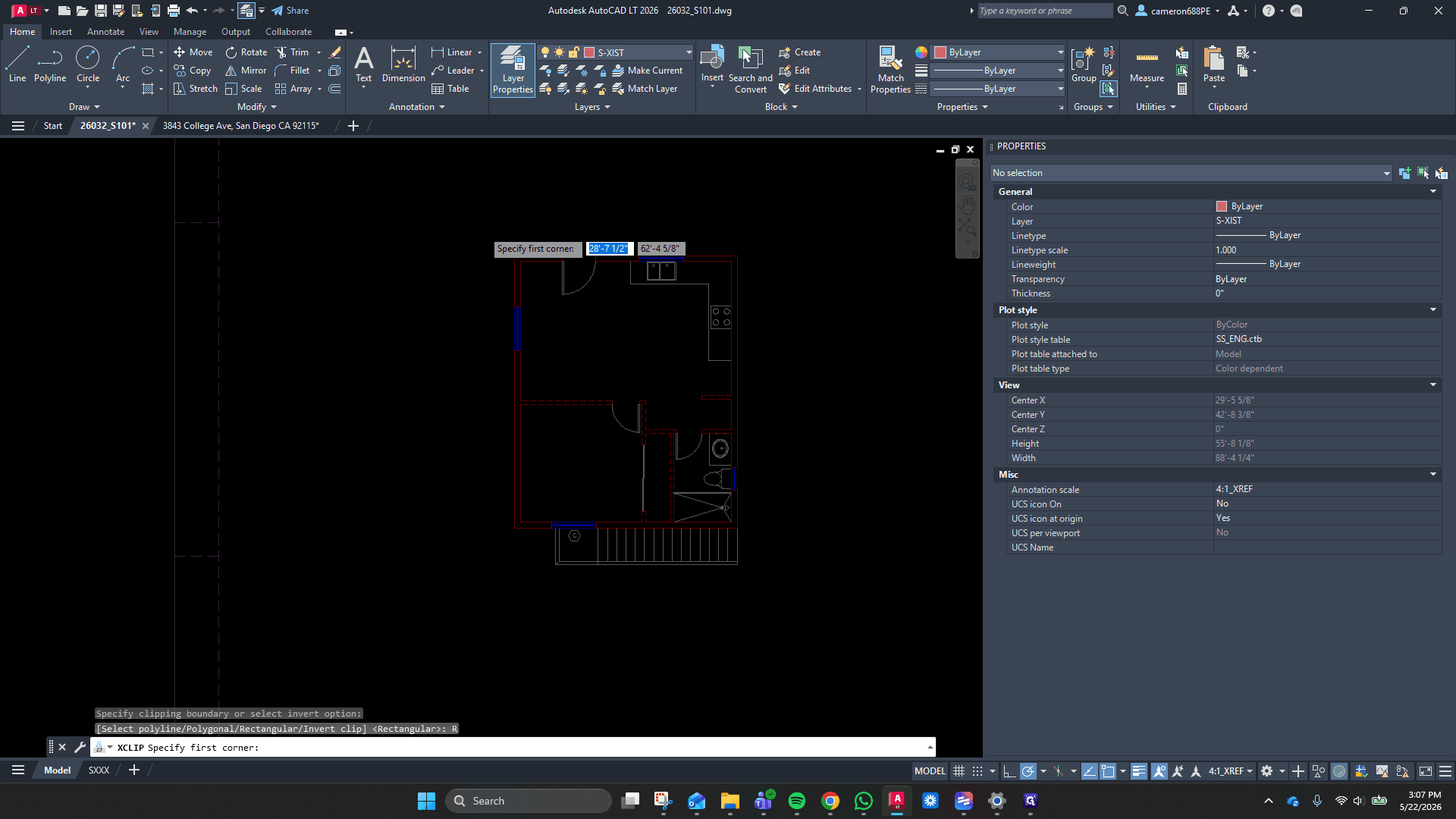Toggle polar tracking in status bar
Viewport: 1456px width, 819px height.
[1028, 771]
